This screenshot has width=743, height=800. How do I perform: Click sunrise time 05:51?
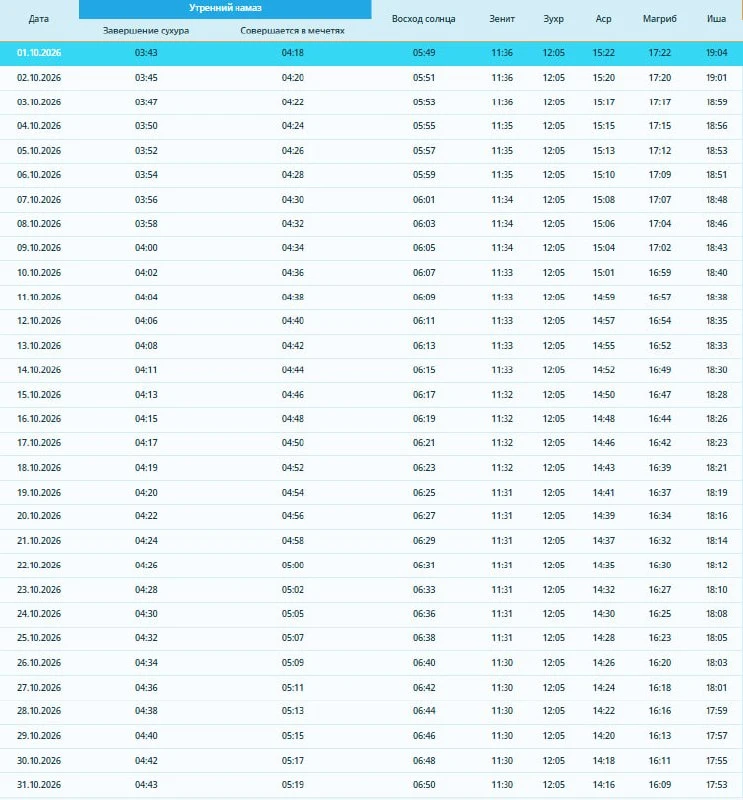pyautogui.click(x=424, y=78)
